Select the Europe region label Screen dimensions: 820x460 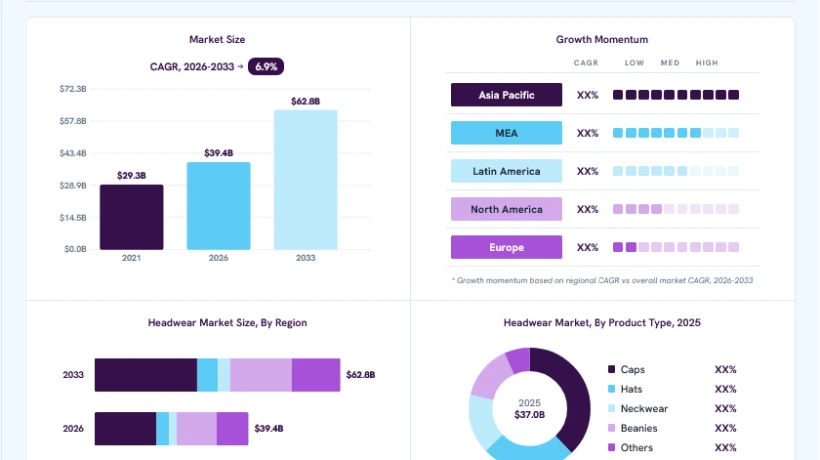(506, 247)
